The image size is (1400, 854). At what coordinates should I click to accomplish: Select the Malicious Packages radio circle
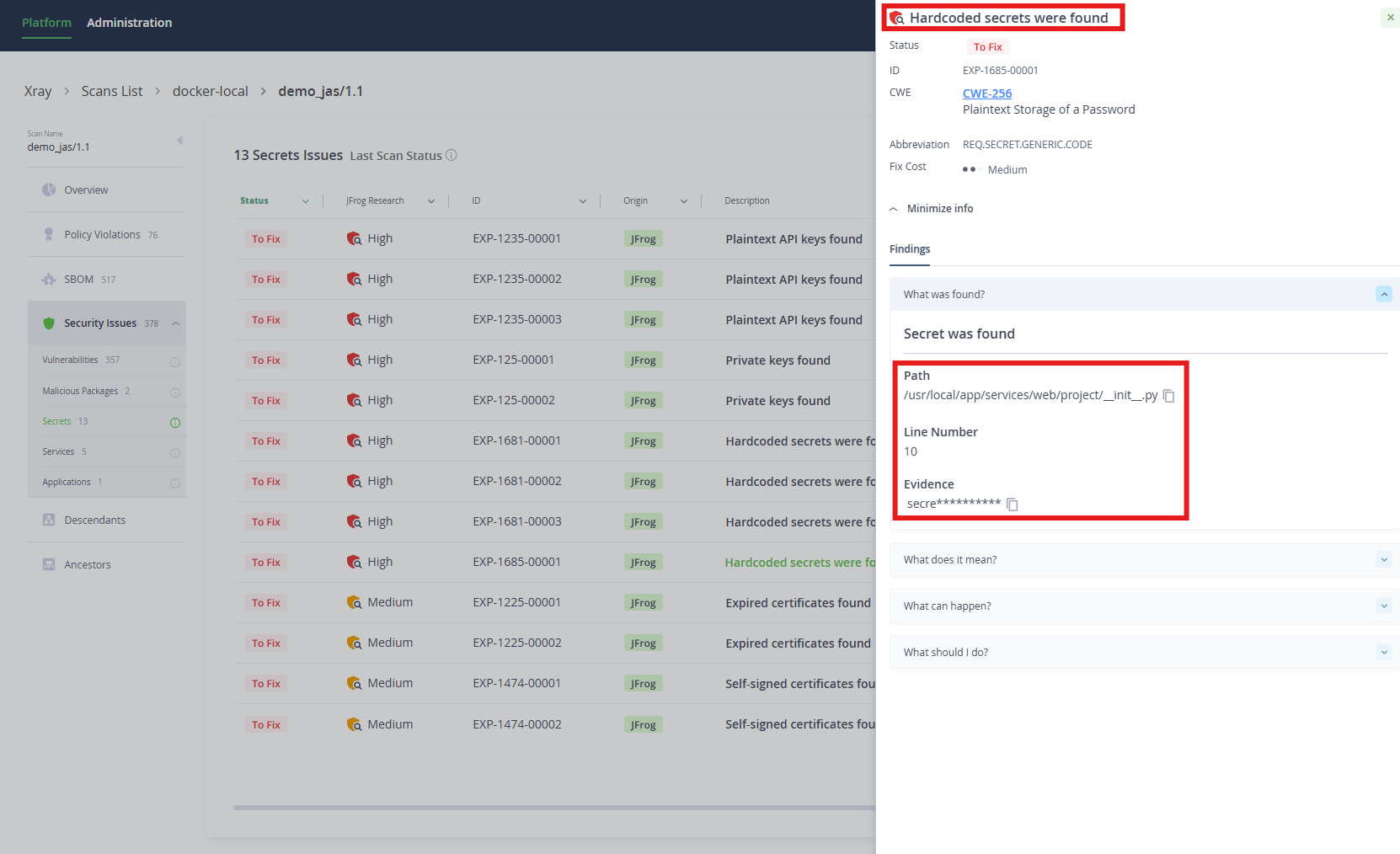click(x=175, y=392)
